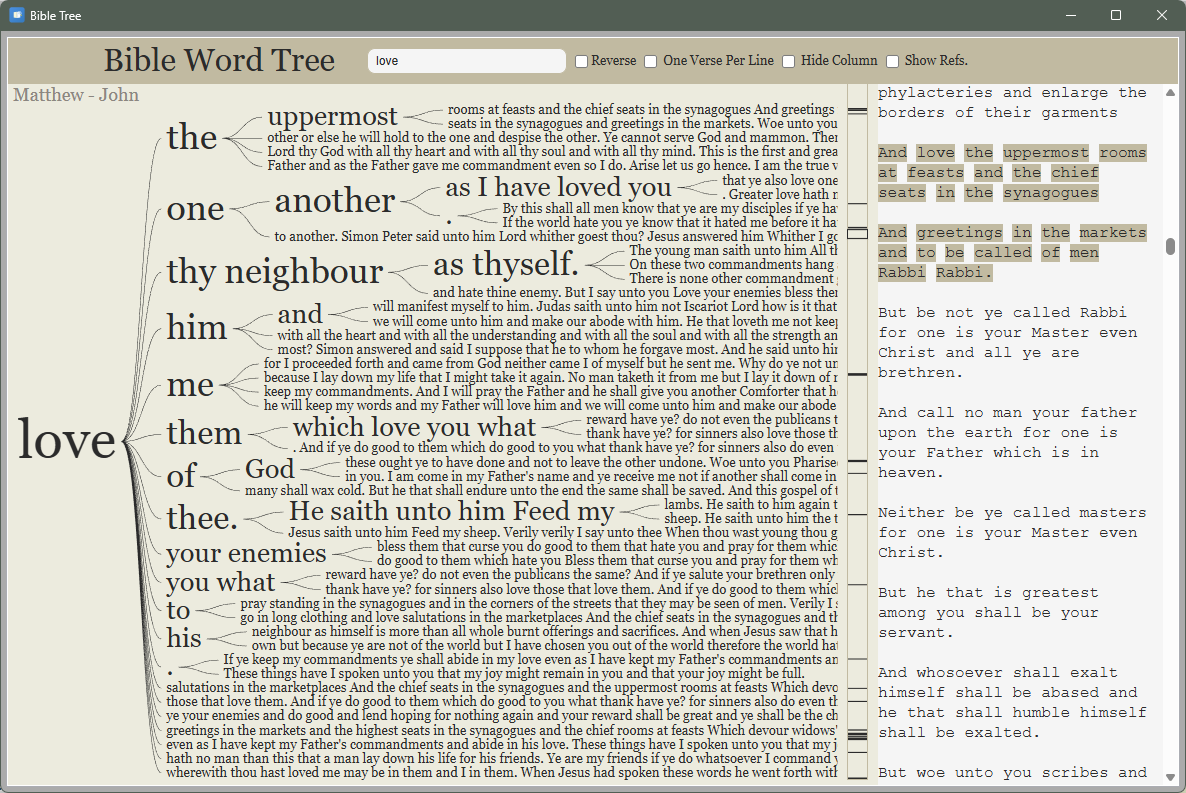Click the 'God' branch word

point(269,469)
